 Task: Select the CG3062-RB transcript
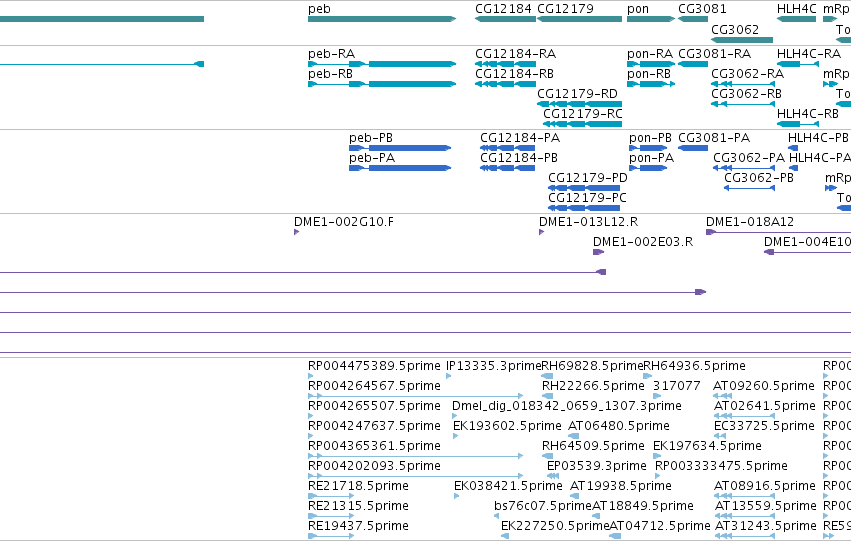coord(746,94)
